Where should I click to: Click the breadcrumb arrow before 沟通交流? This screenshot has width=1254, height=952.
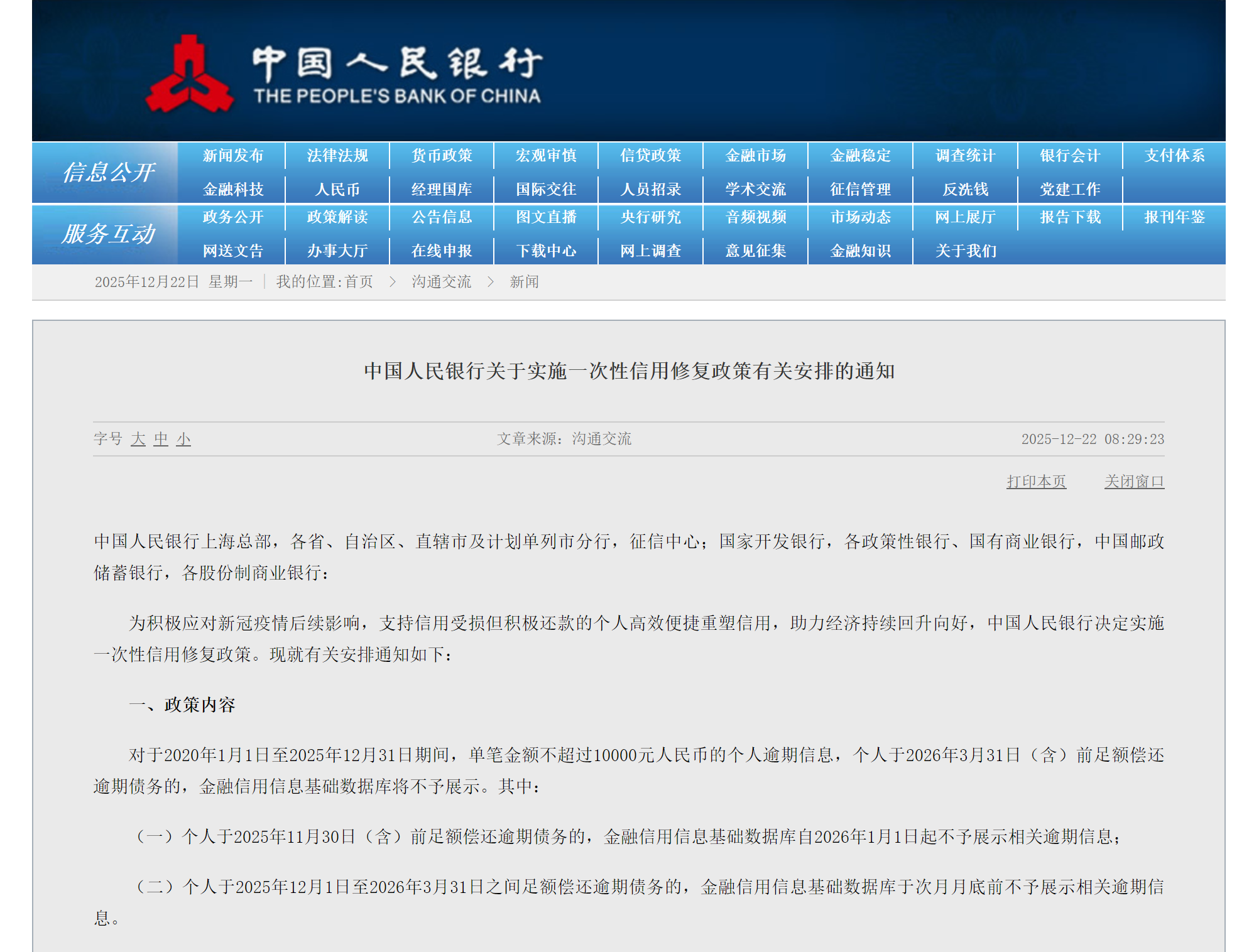click(x=393, y=282)
